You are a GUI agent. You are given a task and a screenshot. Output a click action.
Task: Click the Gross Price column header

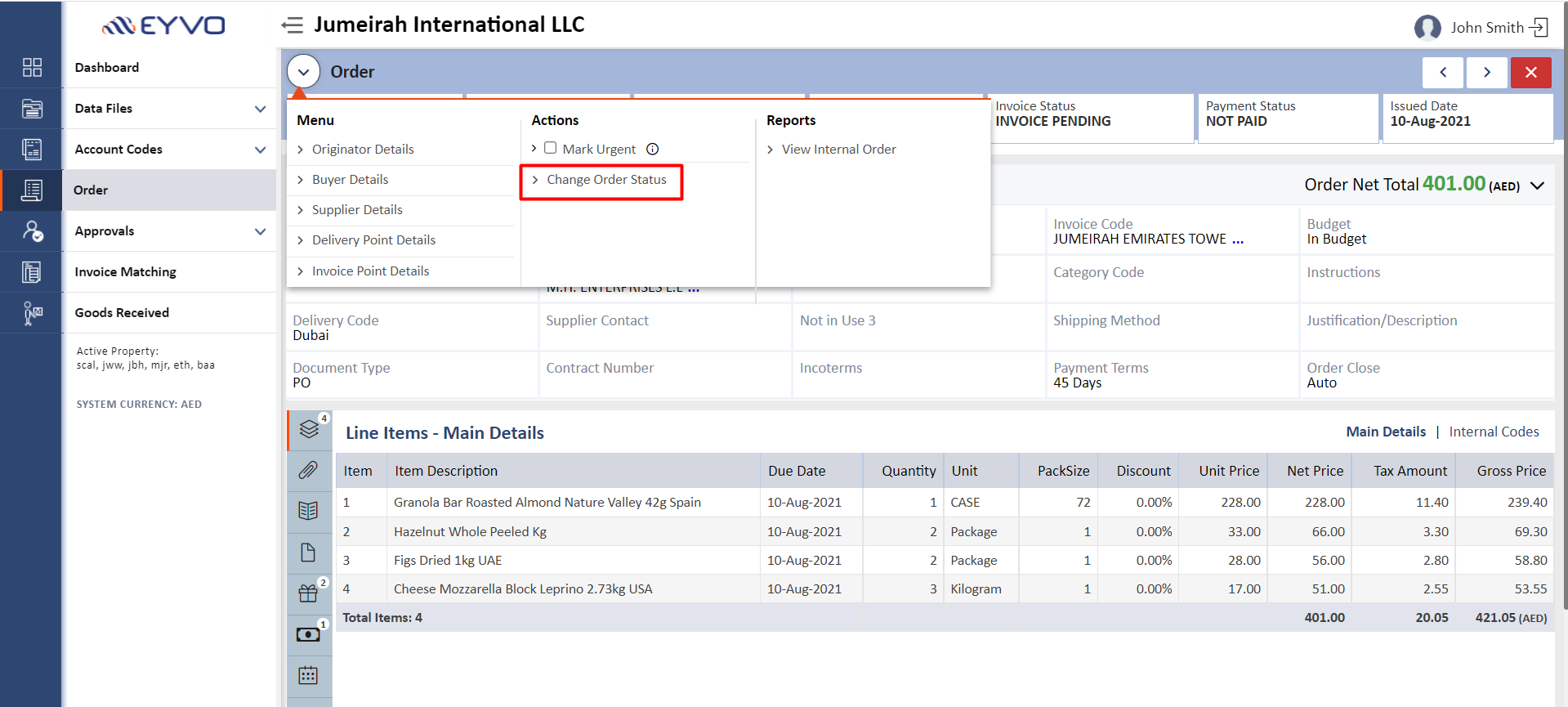click(x=1512, y=471)
